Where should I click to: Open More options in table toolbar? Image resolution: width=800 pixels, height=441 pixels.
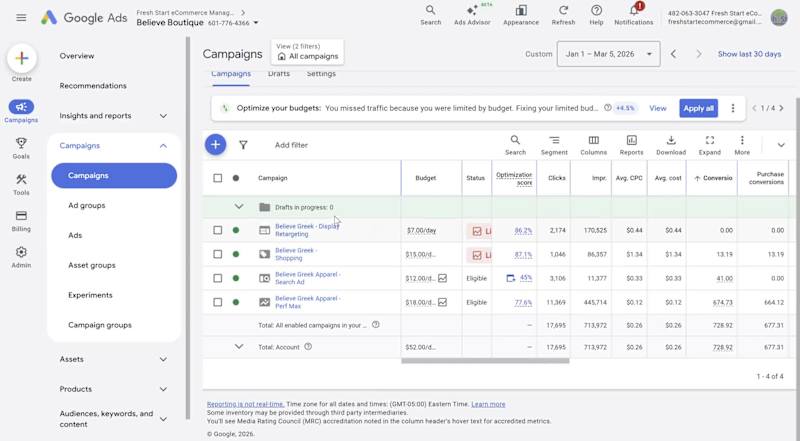[x=742, y=145]
